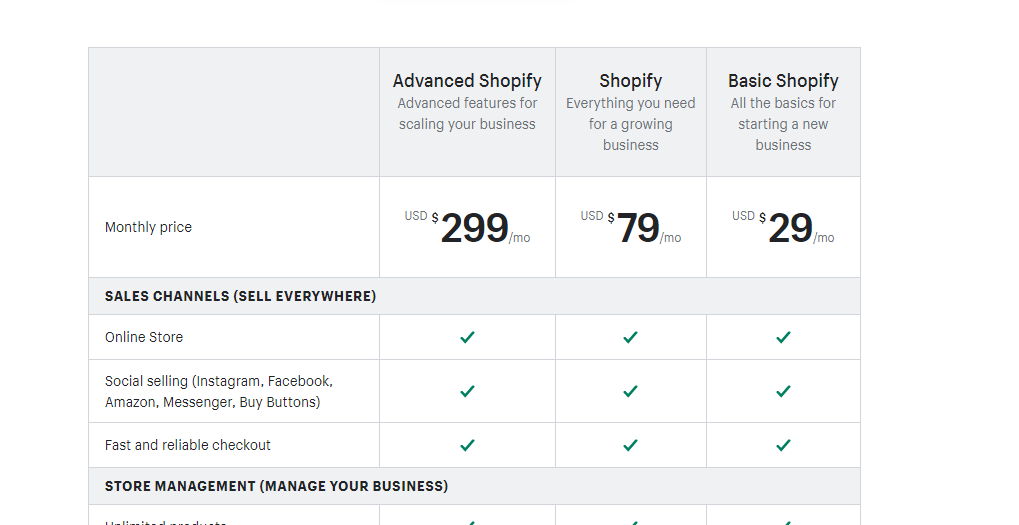The image size is (1019, 525).
Task: Click the $79 per month price
Action: (638, 228)
